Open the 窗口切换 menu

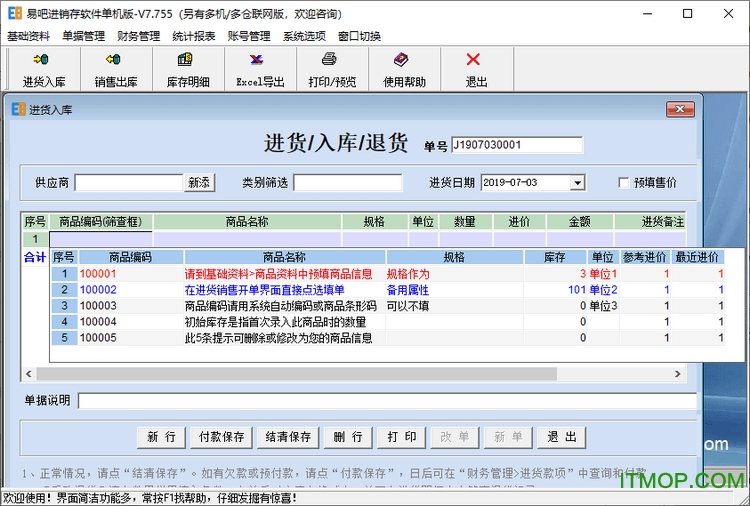(x=359, y=36)
